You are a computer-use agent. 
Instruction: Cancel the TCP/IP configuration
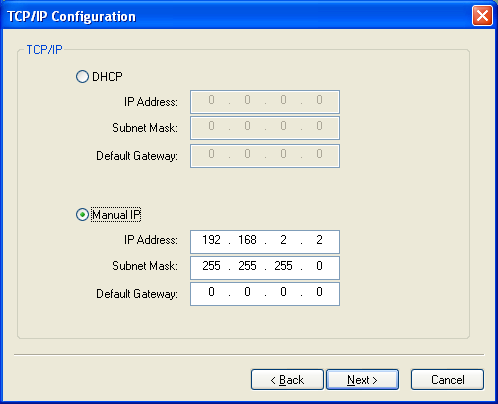[x=447, y=380]
